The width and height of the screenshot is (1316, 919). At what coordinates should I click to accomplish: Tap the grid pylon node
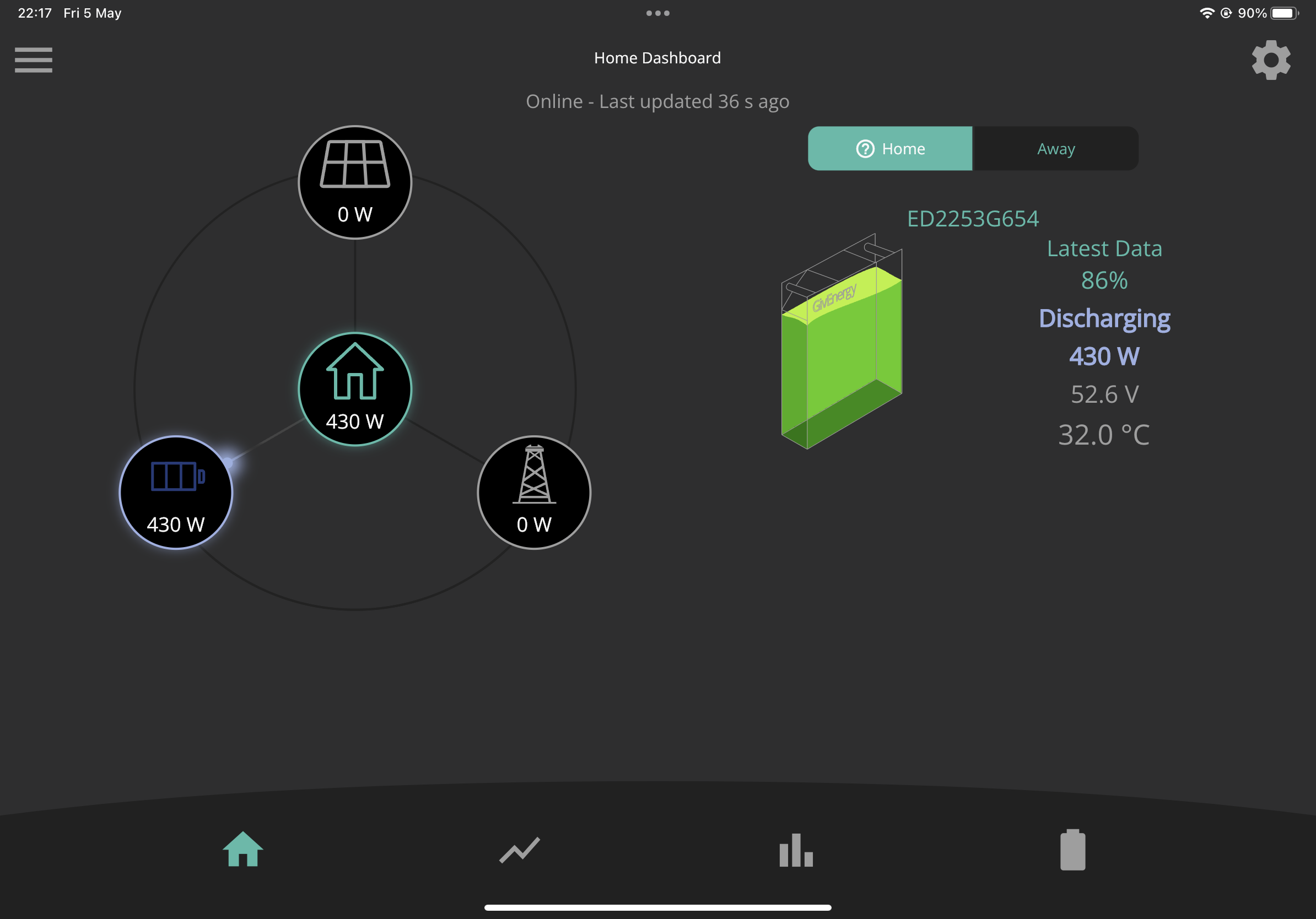[533, 493]
